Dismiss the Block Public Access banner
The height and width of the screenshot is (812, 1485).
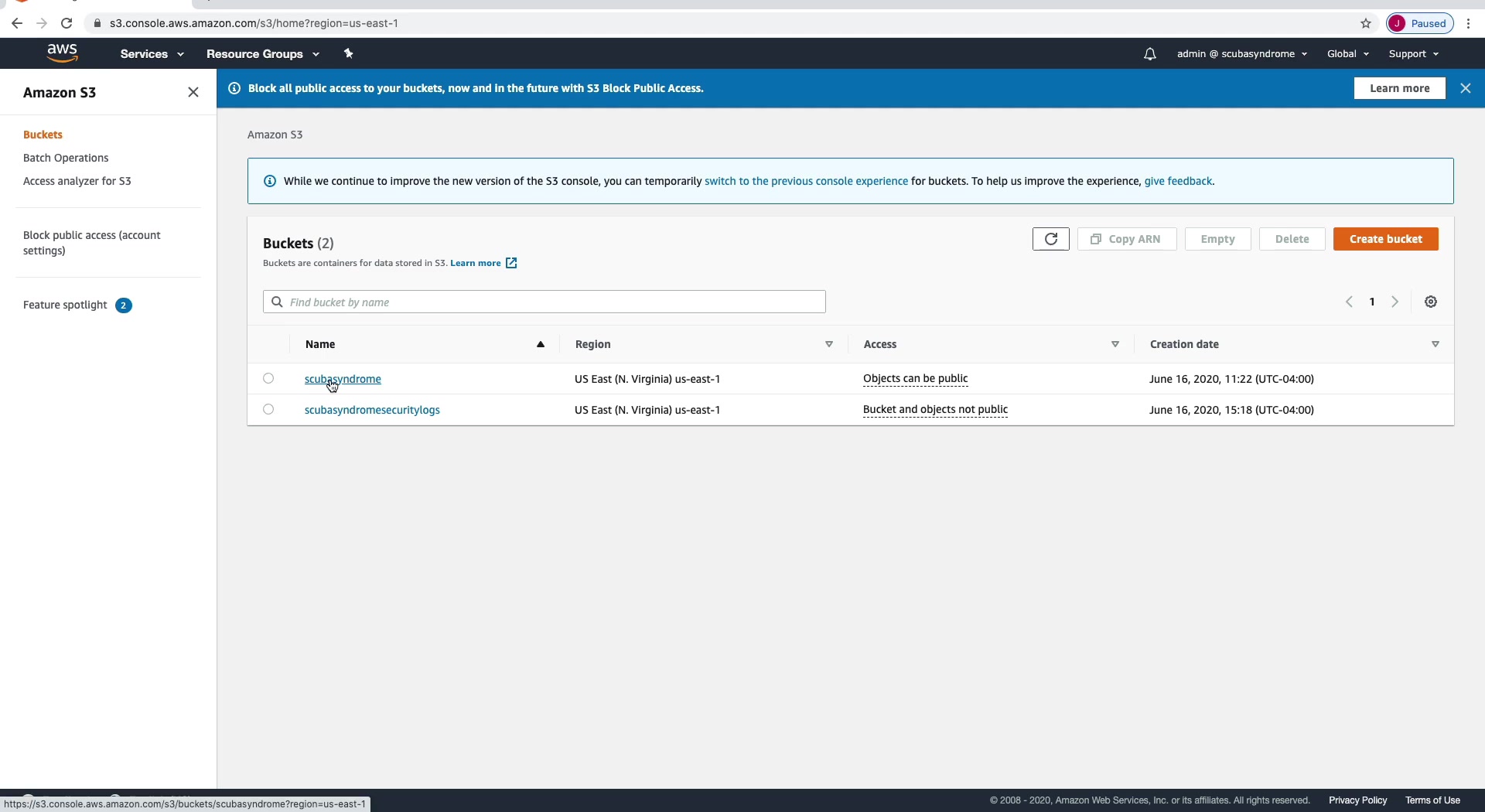pyautogui.click(x=1466, y=88)
